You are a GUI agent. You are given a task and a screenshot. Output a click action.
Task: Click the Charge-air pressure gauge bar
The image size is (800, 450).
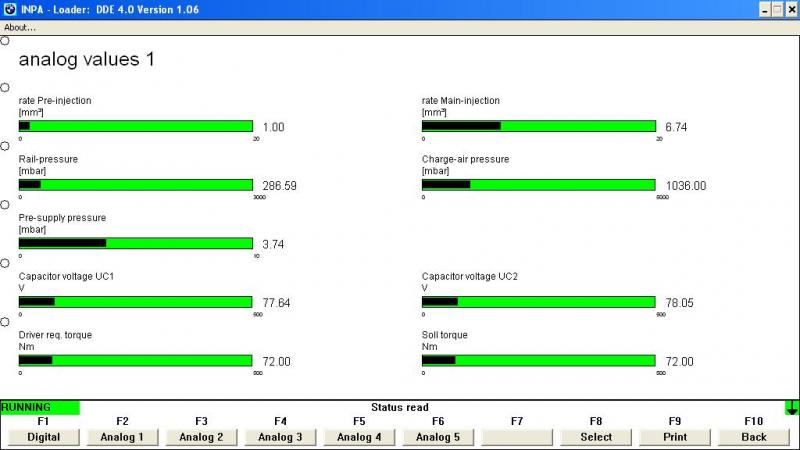click(539, 185)
